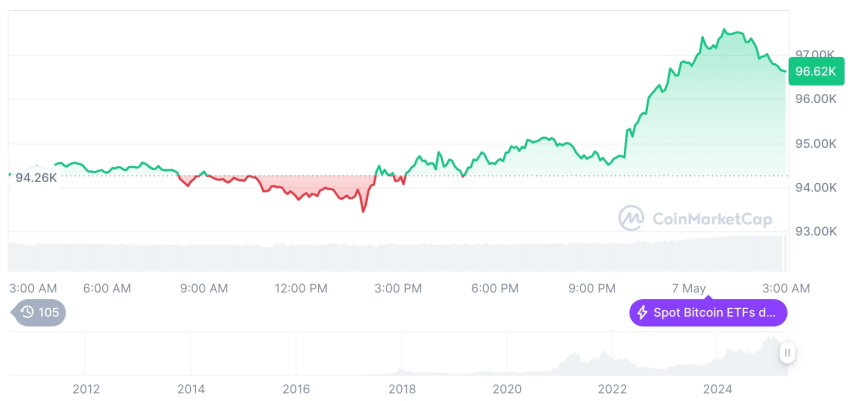The height and width of the screenshot is (401, 860).
Task: Click the lightning bolt icon on the purple tag
Action: 643,313
